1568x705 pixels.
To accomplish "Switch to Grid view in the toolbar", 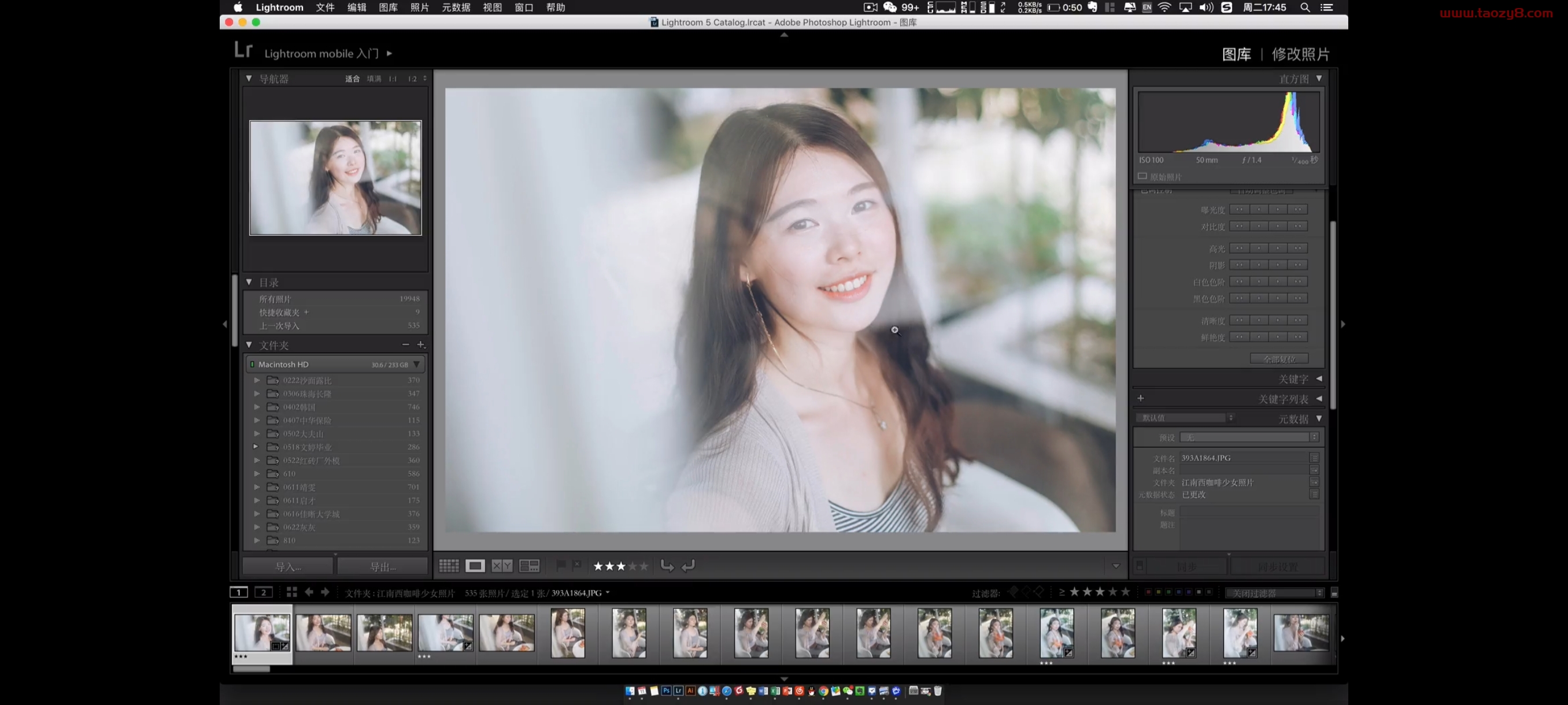I will point(449,566).
